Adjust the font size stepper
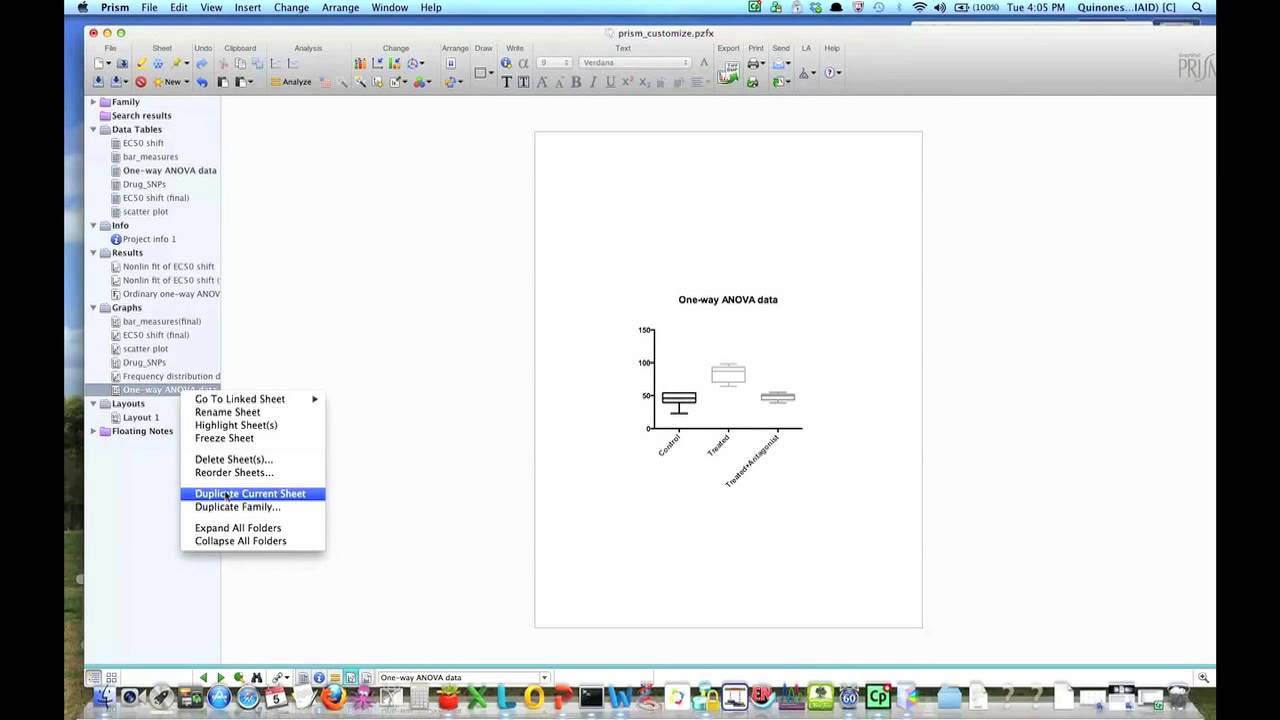The height and width of the screenshot is (720, 1280). tap(567, 62)
